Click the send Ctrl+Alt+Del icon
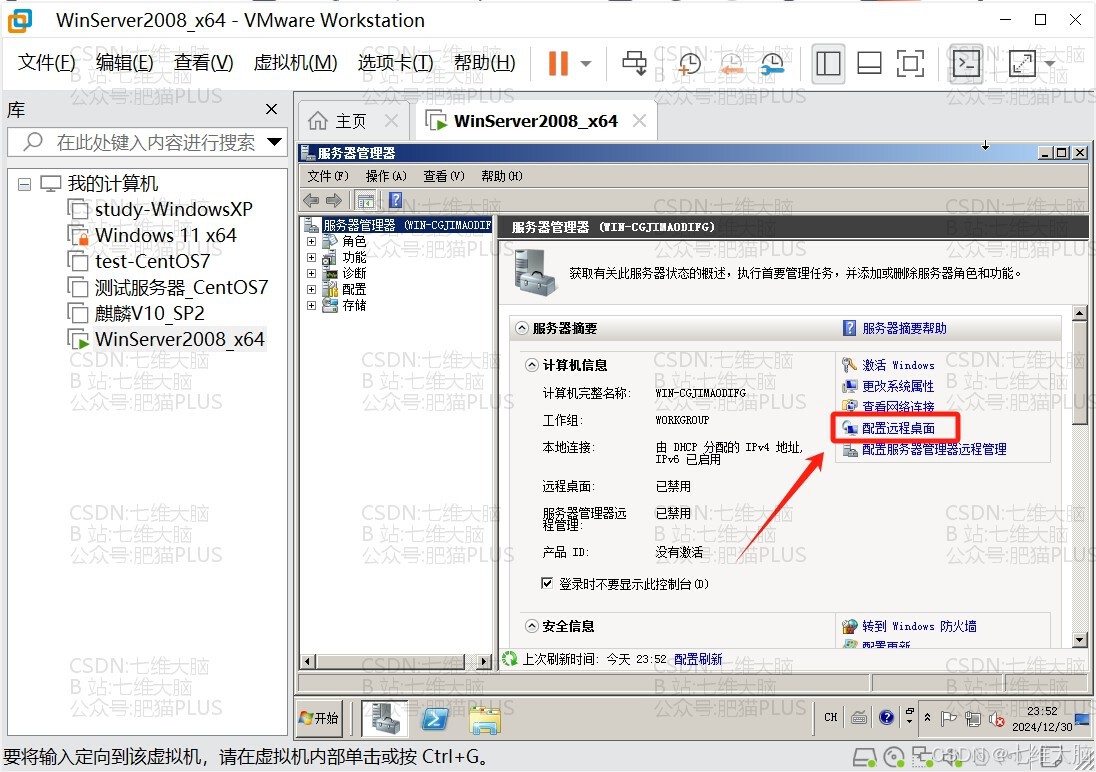The height and width of the screenshot is (772, 1096). click(x=635, y=64)
